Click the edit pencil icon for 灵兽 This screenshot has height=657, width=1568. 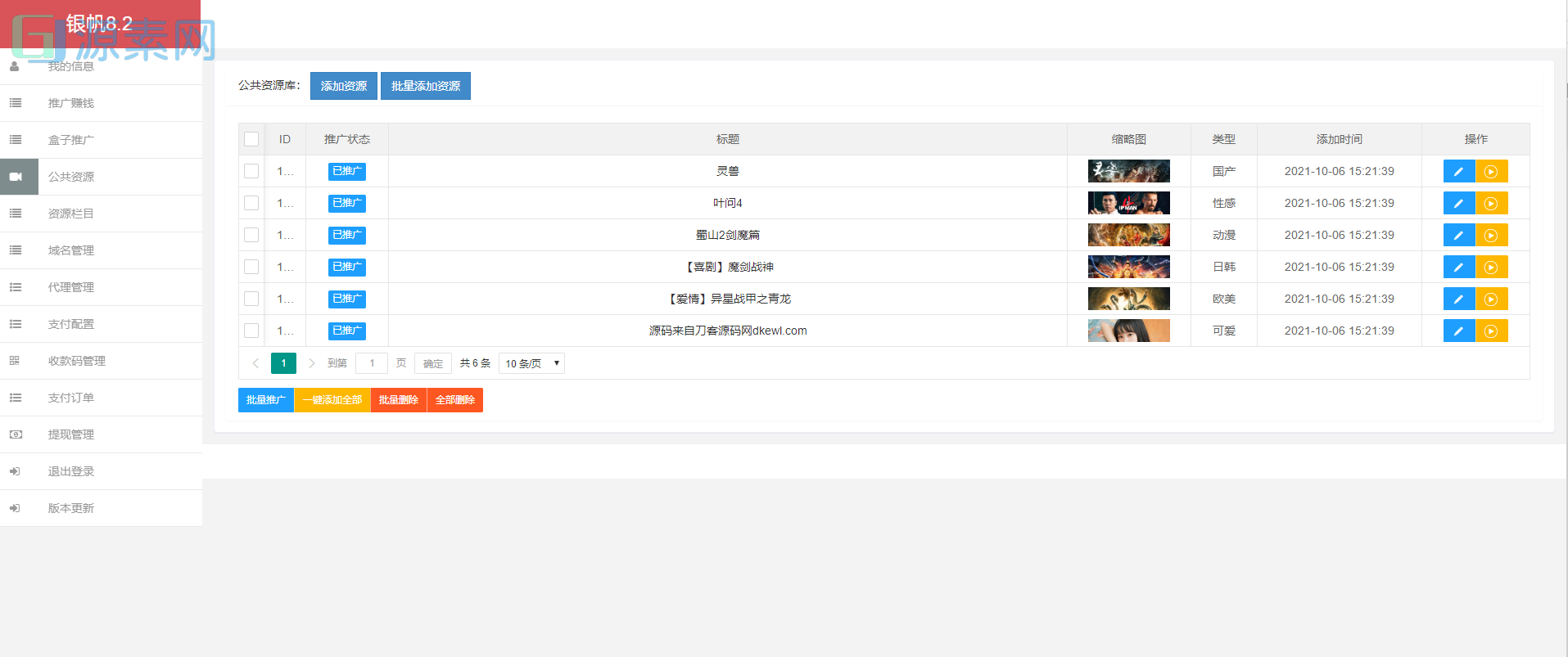click(1458, 172)
